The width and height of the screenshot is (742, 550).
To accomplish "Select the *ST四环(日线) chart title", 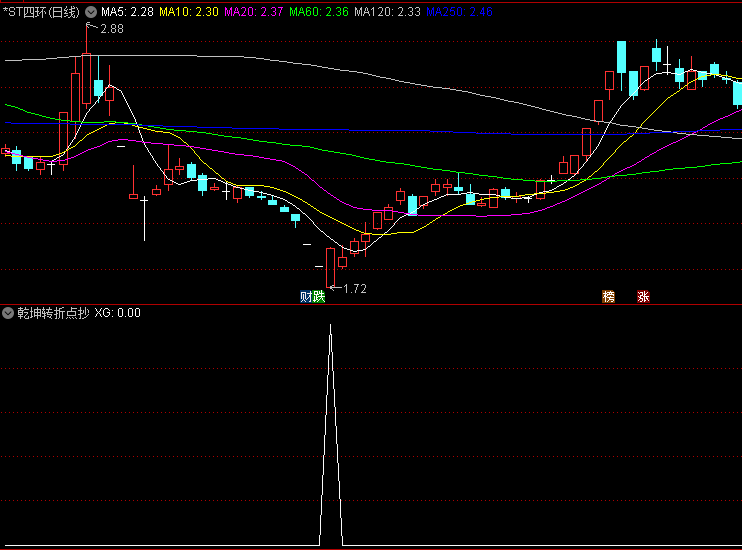I will pos(41,12).
